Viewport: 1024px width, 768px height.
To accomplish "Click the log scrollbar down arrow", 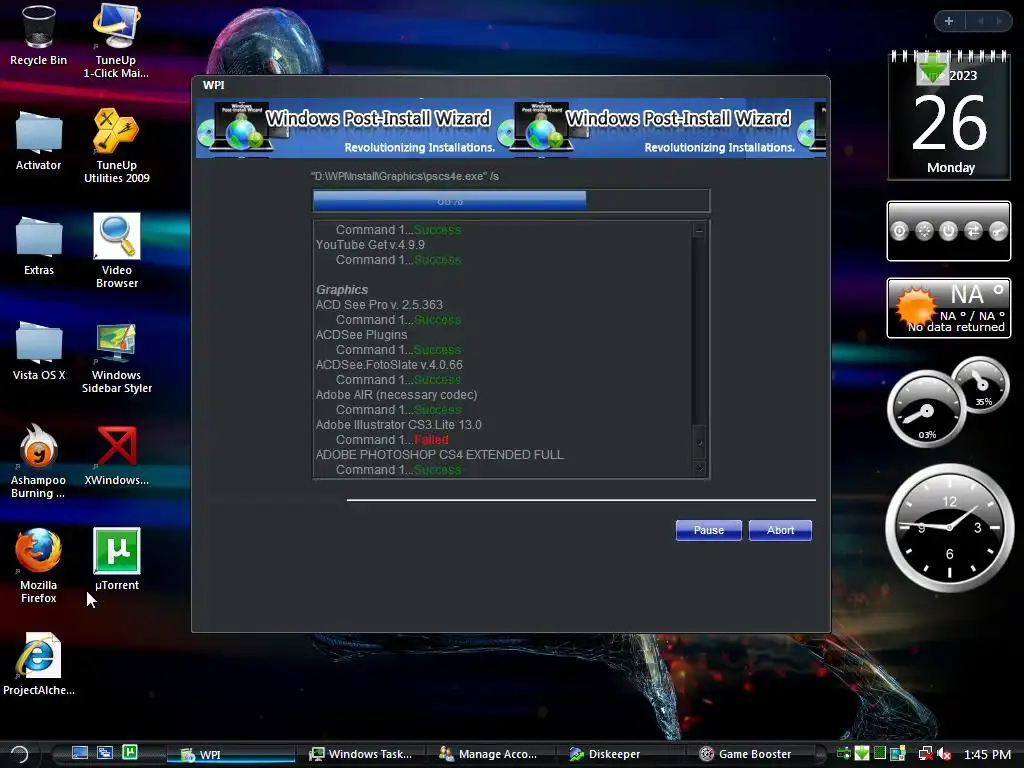I will click(x=699, y=468).
